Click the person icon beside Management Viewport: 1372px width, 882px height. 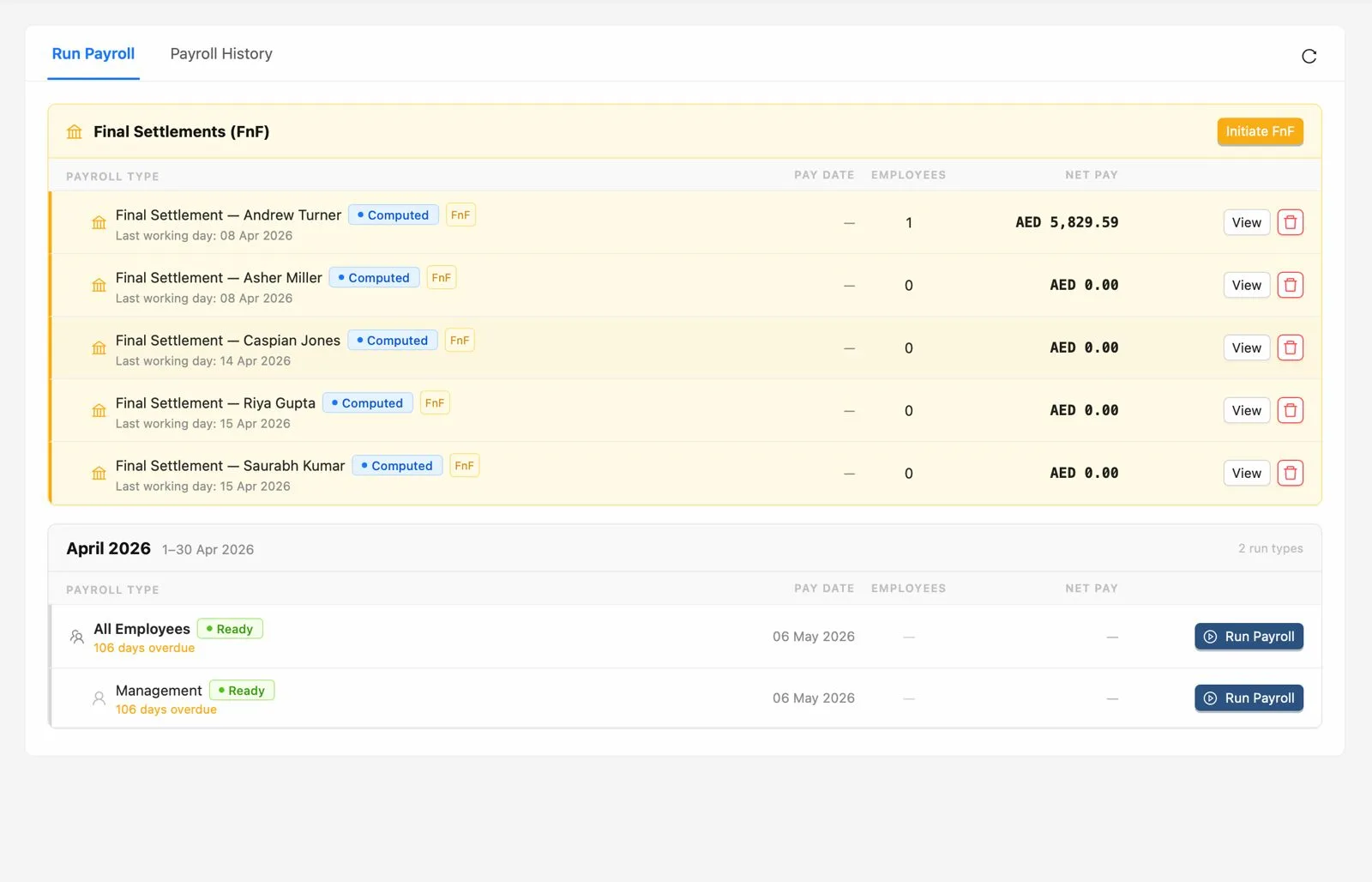99,698
